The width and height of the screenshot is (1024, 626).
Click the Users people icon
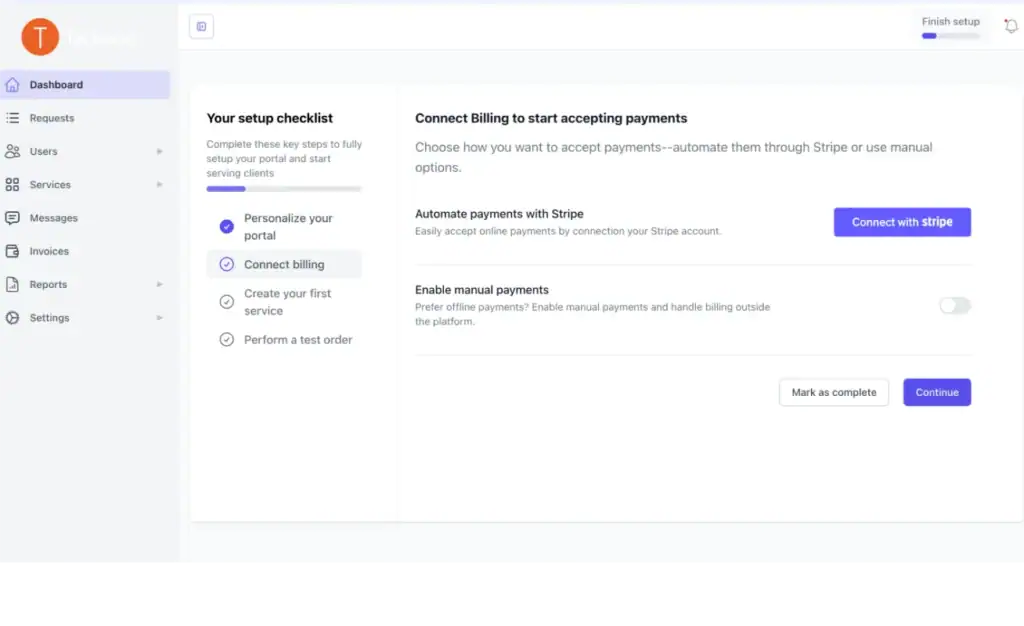click(13, 151)
